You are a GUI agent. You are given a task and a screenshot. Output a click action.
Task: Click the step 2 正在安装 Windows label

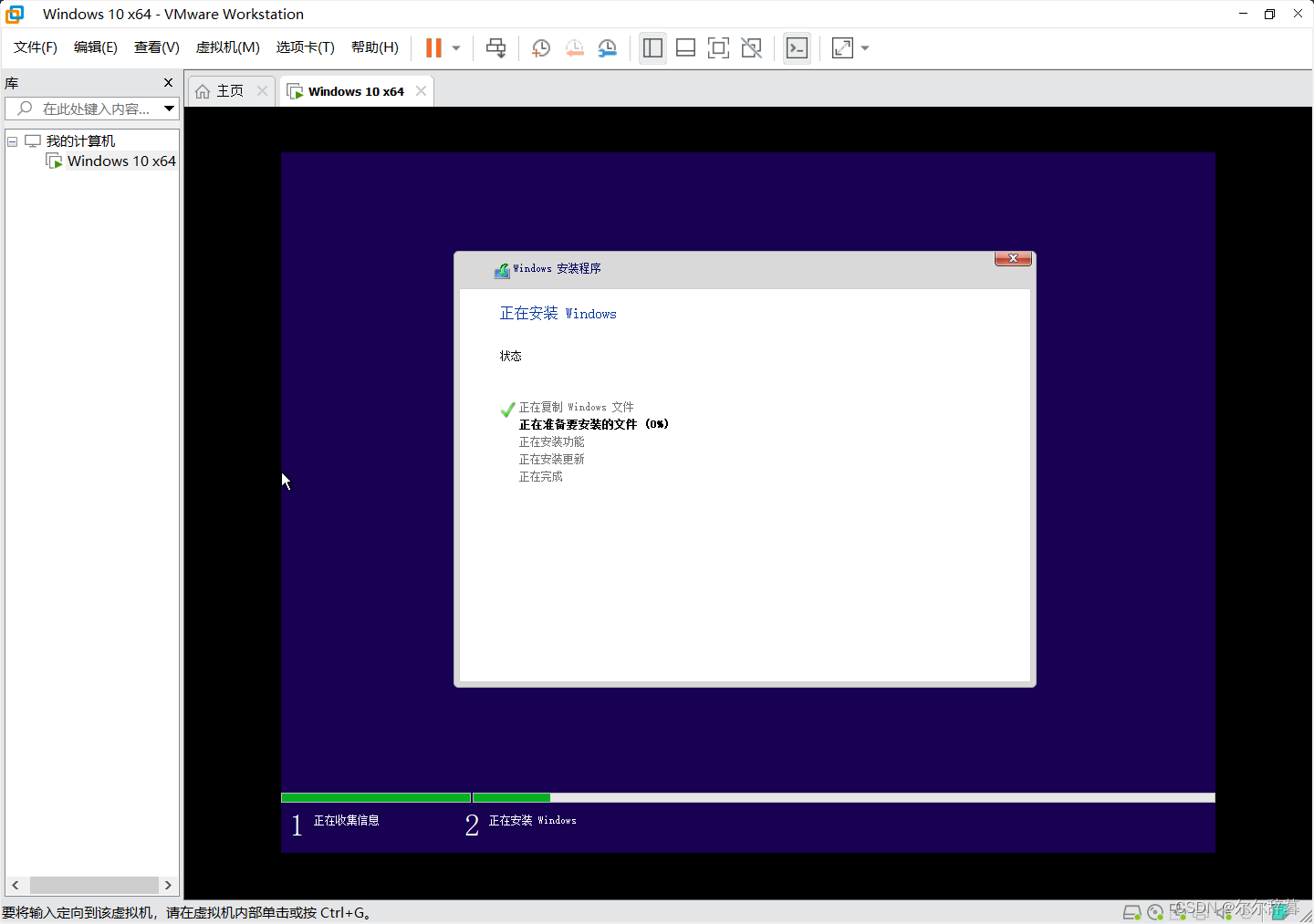coord(532,821)
